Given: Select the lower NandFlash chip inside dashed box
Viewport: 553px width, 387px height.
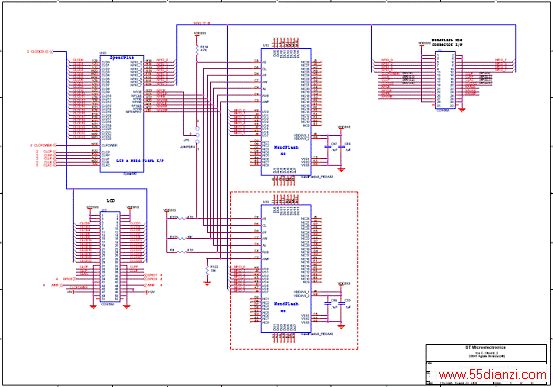Looking at the screenshot, I should [286, 268].
